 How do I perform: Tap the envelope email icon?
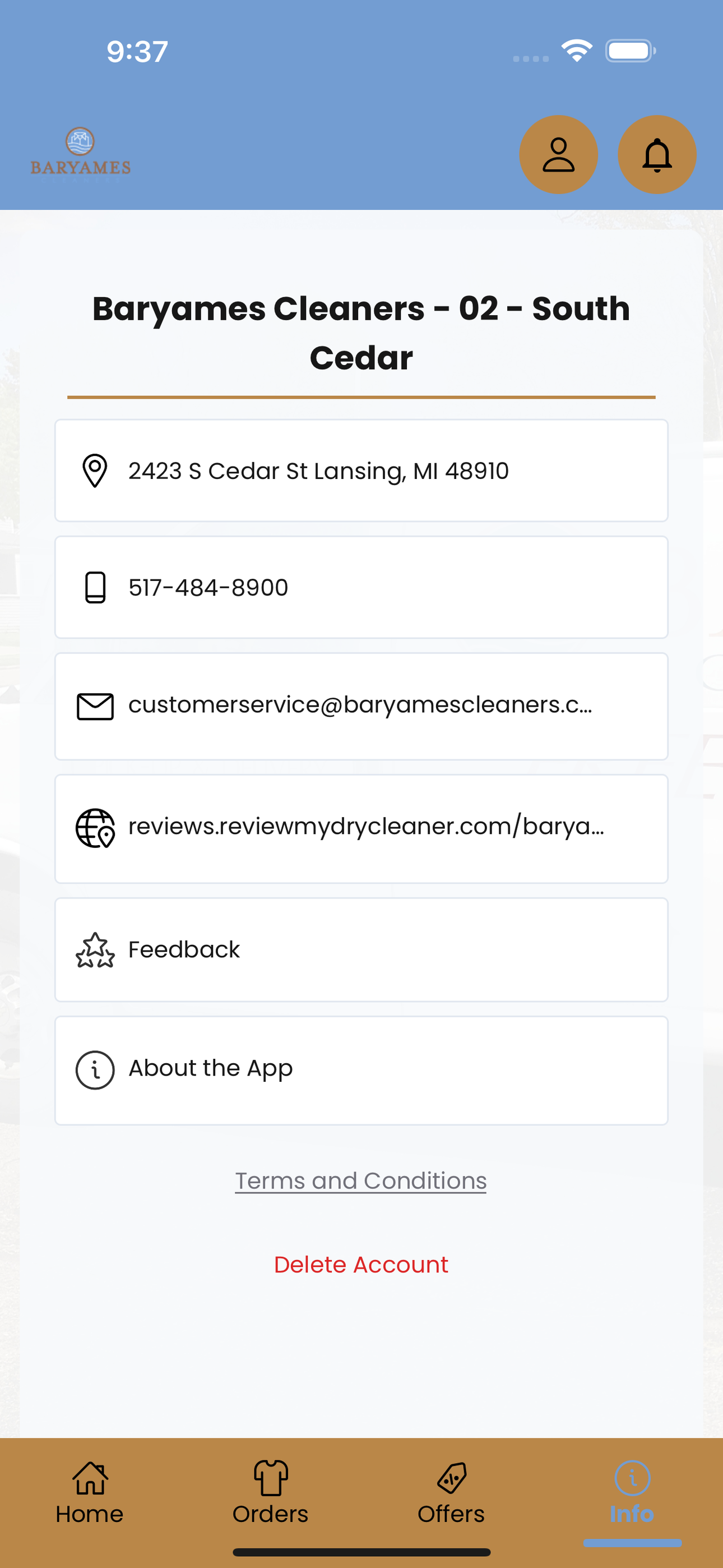point(95,706)
